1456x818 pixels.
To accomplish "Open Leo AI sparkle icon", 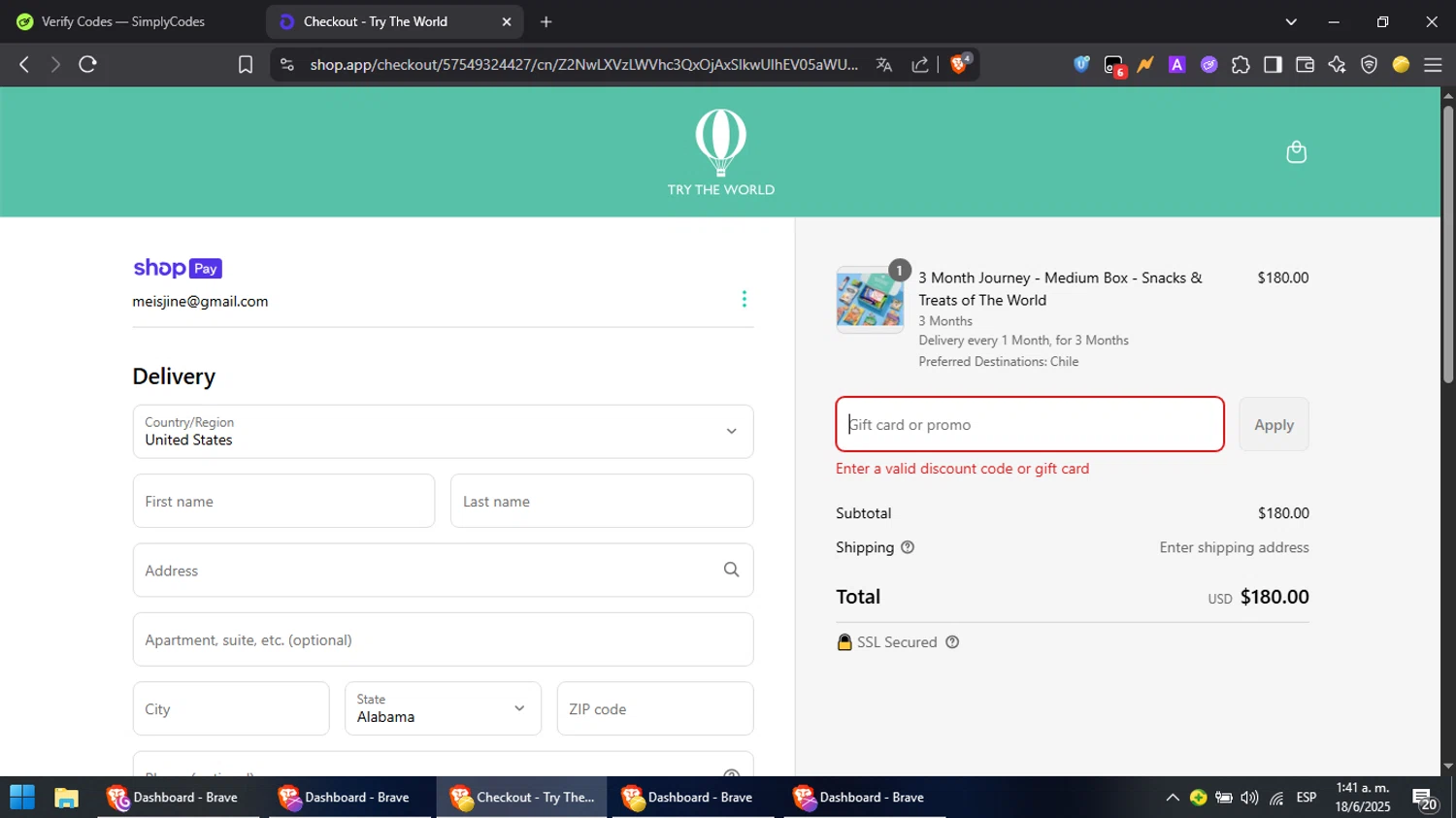I will pos(1337,64).
